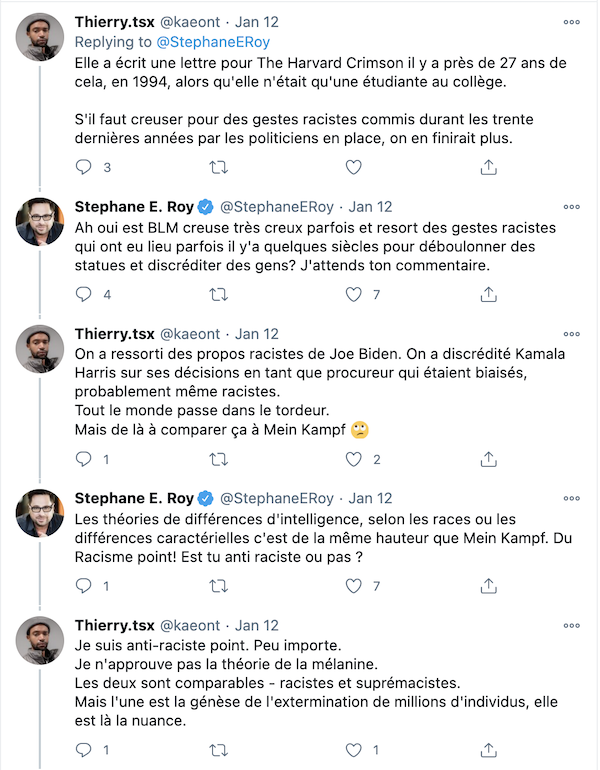
Task: Open Thierry's profile picture on Joe Biden tweet
Action: [x=40, y=349]
